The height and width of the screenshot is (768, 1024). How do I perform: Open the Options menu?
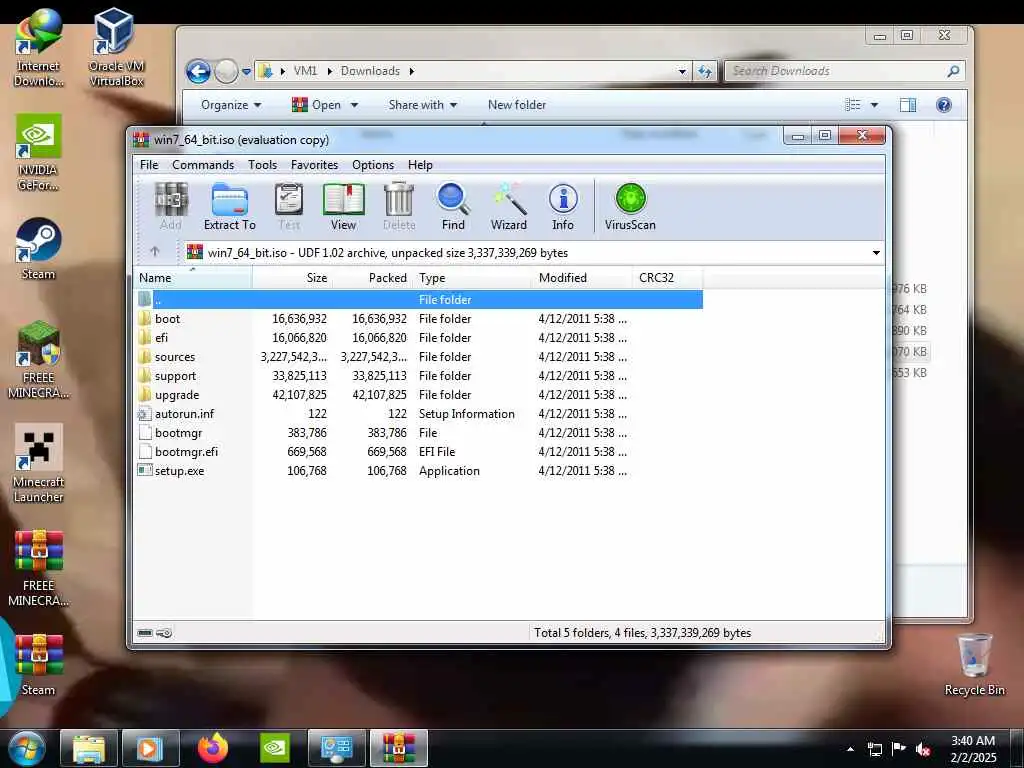click(x=373, y=165)
